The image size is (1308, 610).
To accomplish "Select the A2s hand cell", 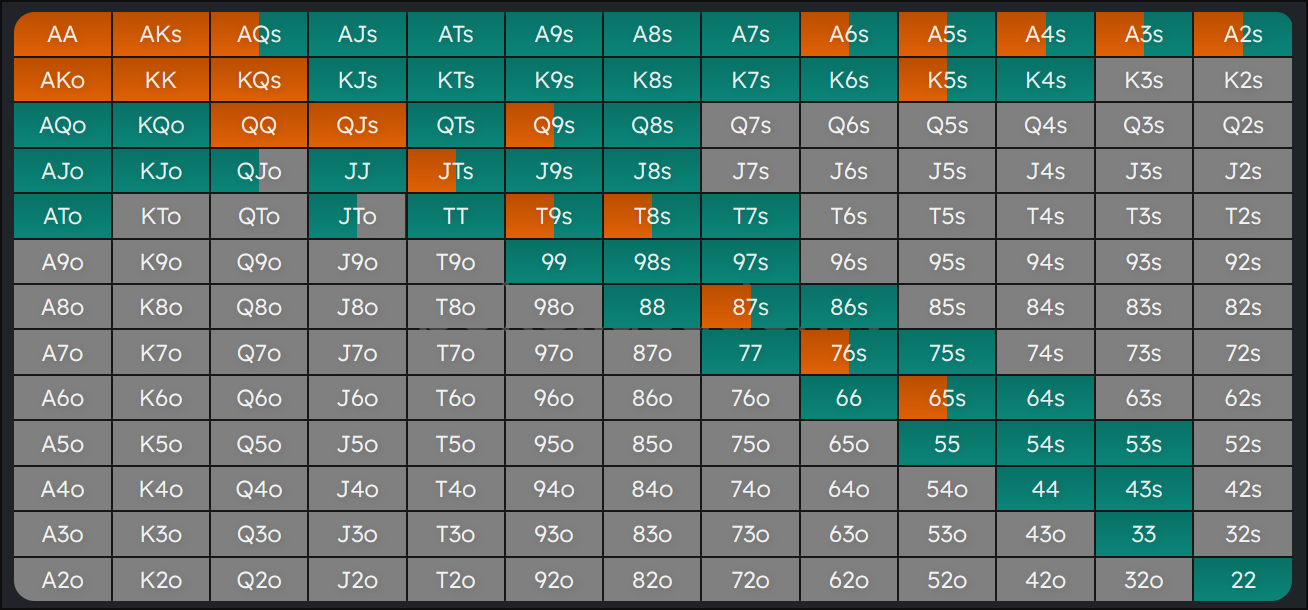I will point(1243,35).
